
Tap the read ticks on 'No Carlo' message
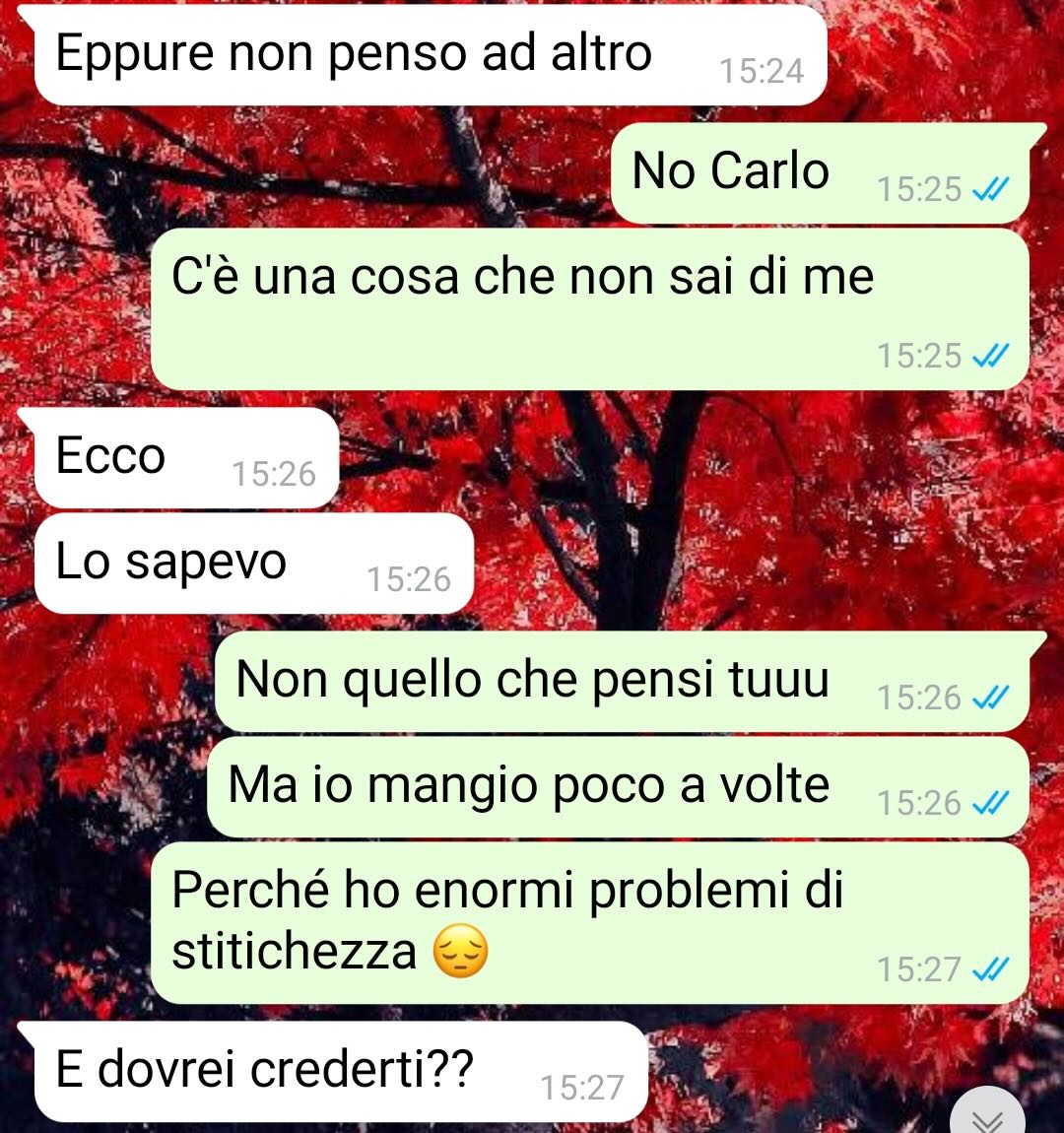click(990, 189)
